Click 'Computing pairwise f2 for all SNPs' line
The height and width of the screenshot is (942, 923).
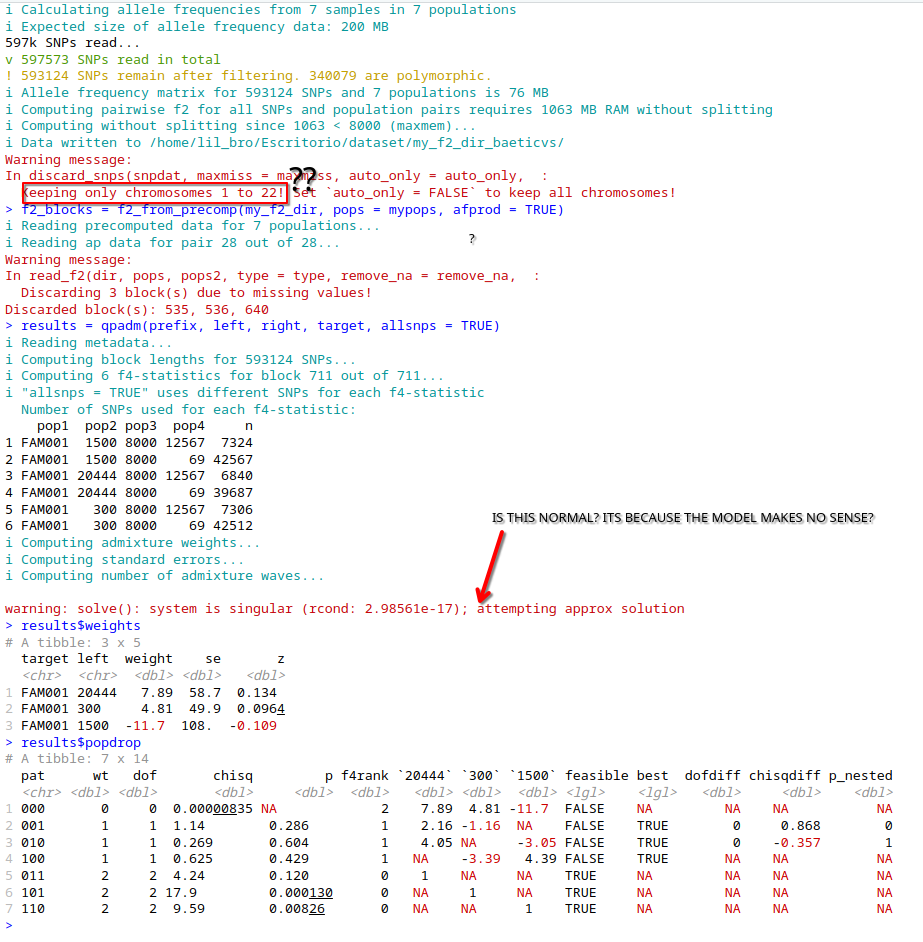pos(389,109)
